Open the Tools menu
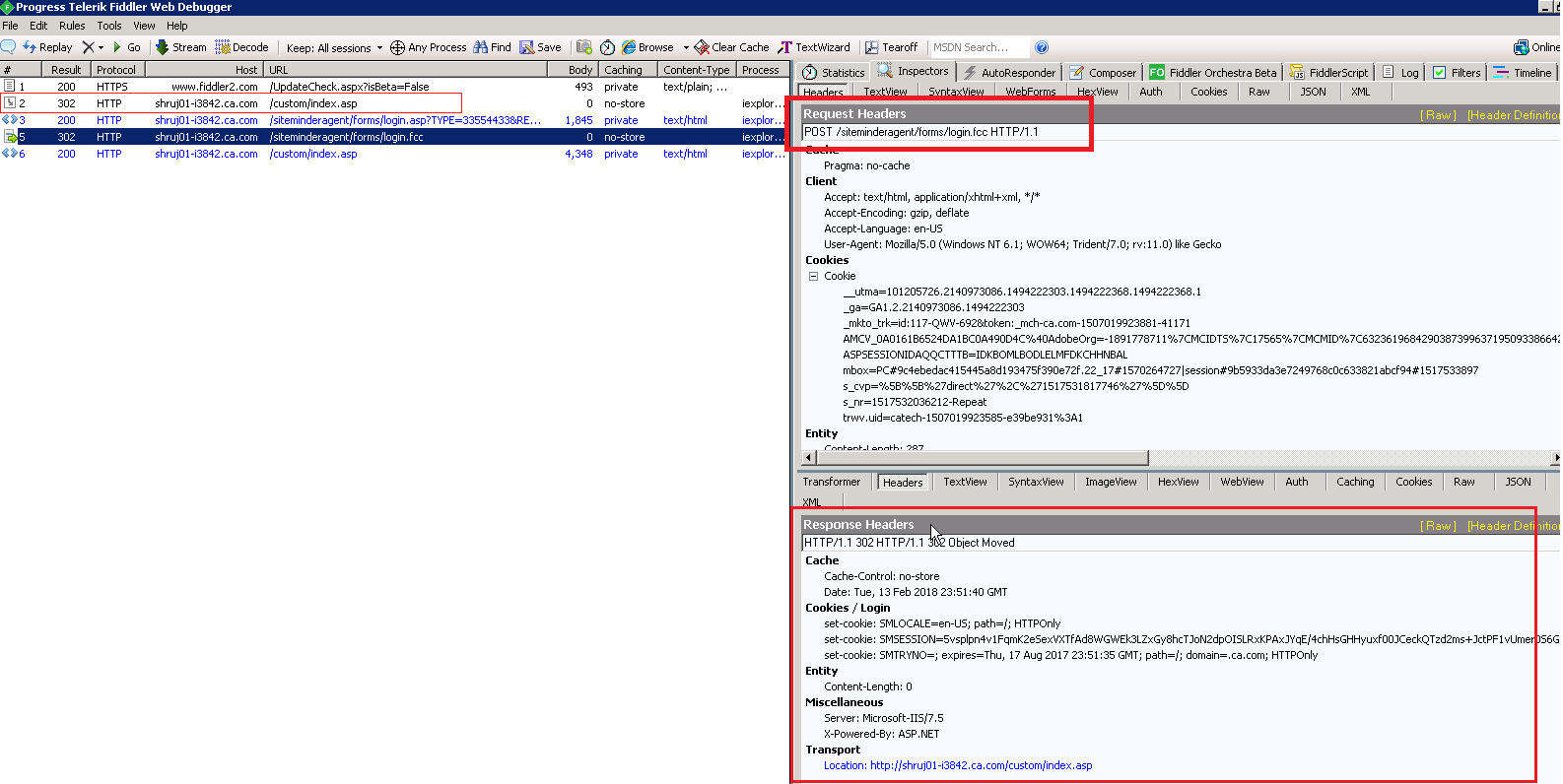This screenshot has width=1563, height=784. click(x=109, y=26)
